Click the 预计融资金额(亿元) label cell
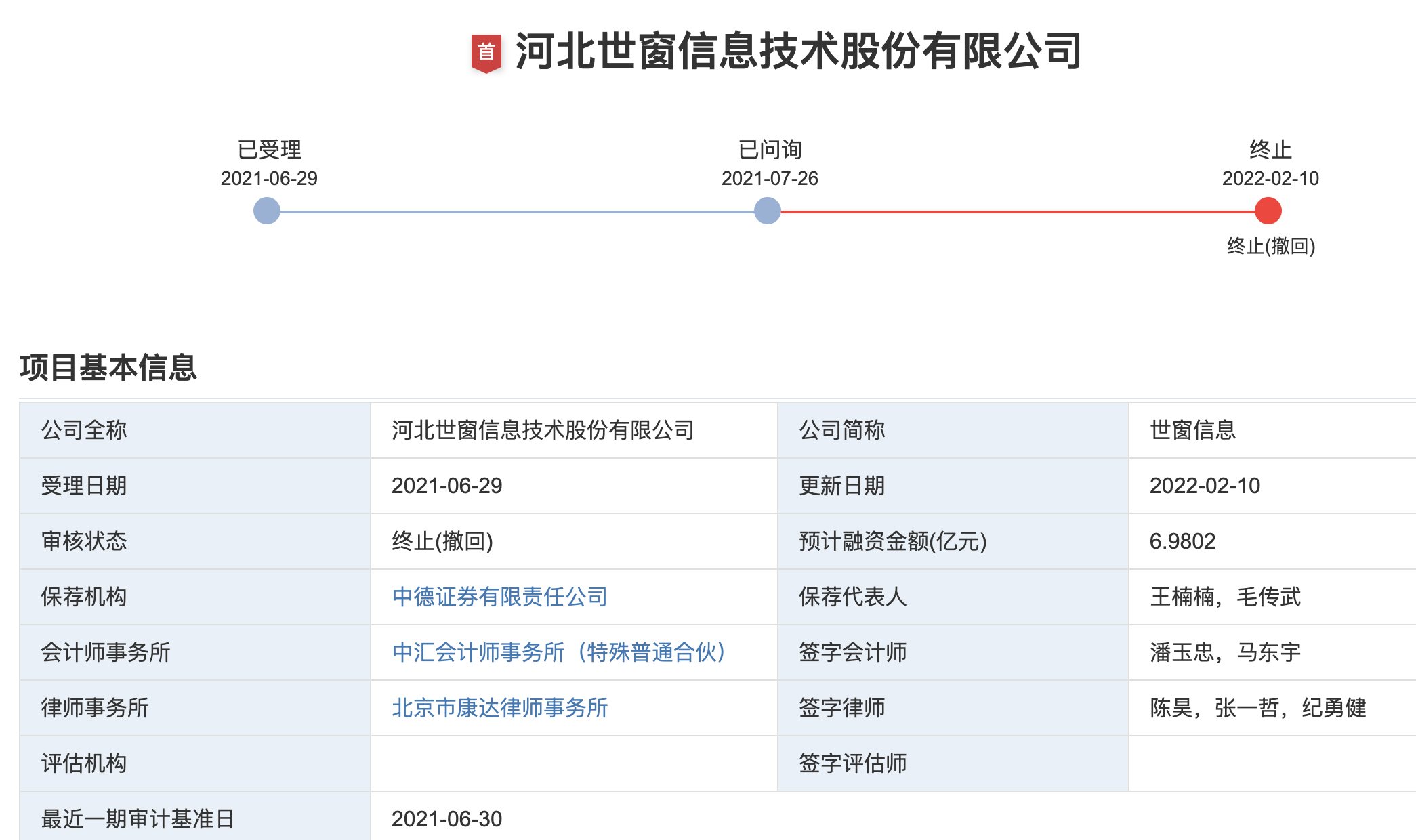Image resolution: width=1416 pixels, height=840 pixels. click(x=953, y=541)
